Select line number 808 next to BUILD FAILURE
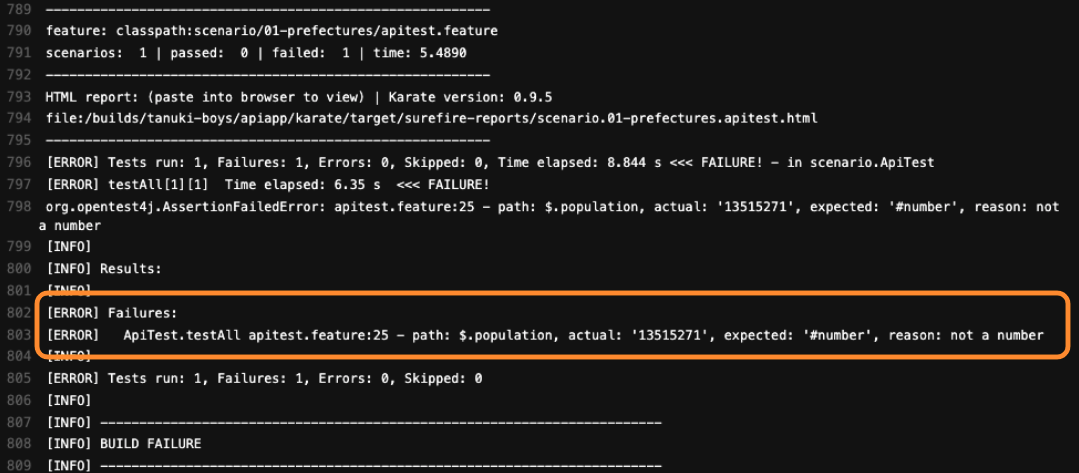Viewport: 1079px width, 473px height. pyautogui.click(x=17, y=444)
